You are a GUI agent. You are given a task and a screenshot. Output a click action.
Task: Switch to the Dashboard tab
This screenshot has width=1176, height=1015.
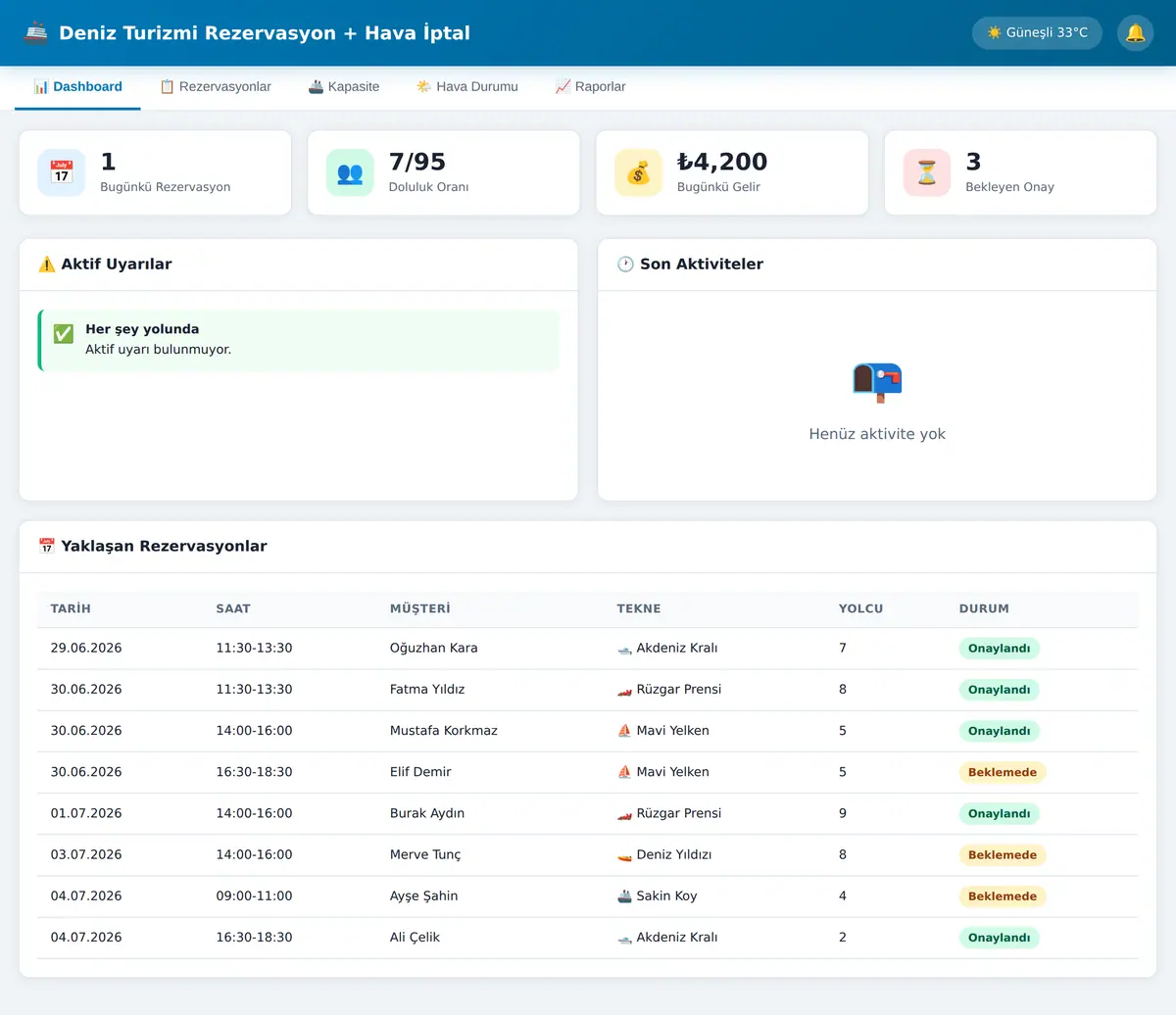click(78, 87)
